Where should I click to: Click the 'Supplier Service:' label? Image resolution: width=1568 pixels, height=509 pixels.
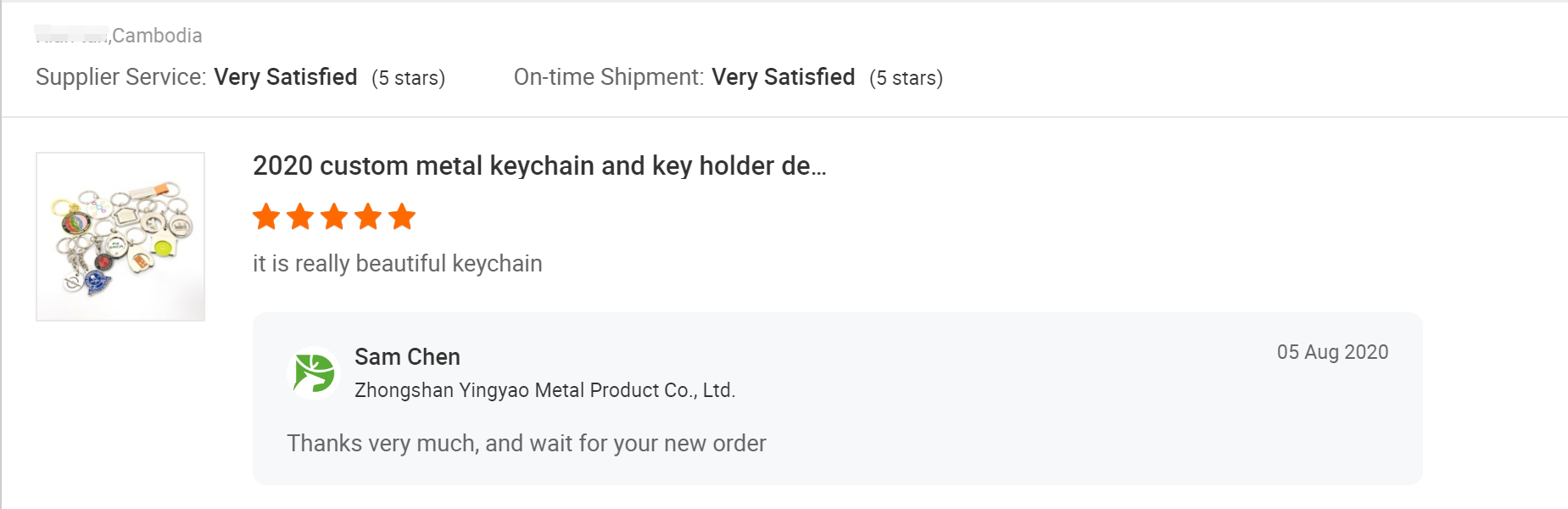coord(121,77)
